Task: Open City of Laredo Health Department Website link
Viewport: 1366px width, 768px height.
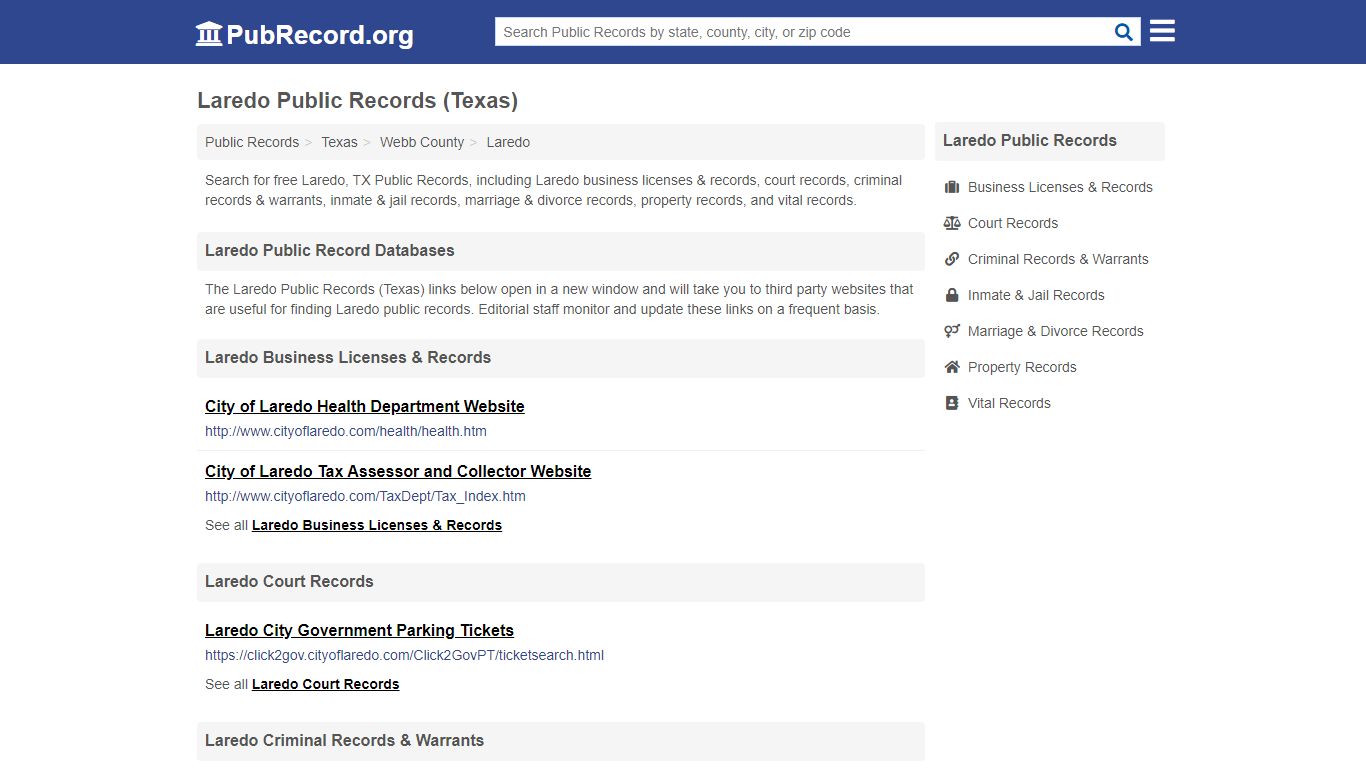Action: tap(365, 406)
